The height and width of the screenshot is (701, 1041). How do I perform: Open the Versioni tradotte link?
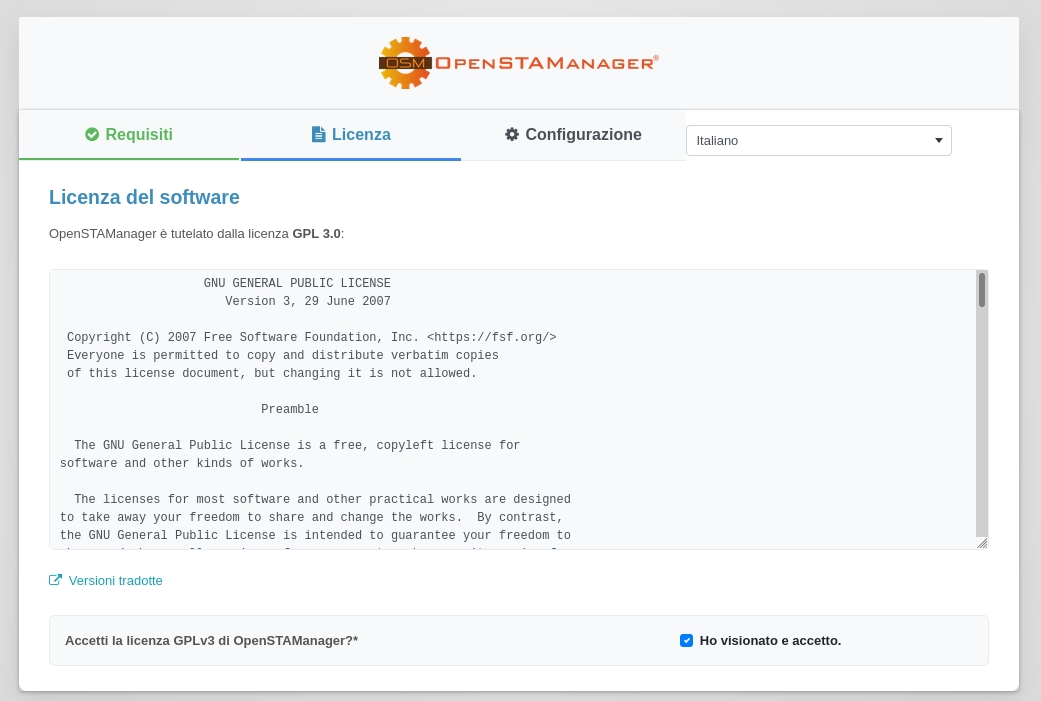tap(115, 580)
